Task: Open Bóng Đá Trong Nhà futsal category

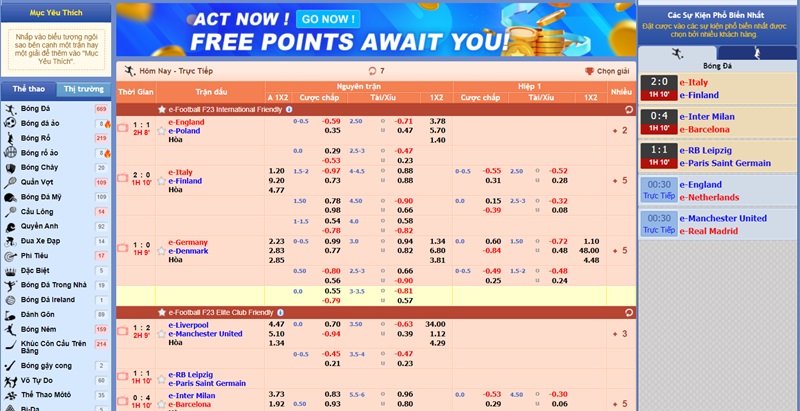Action: point(55,285)
